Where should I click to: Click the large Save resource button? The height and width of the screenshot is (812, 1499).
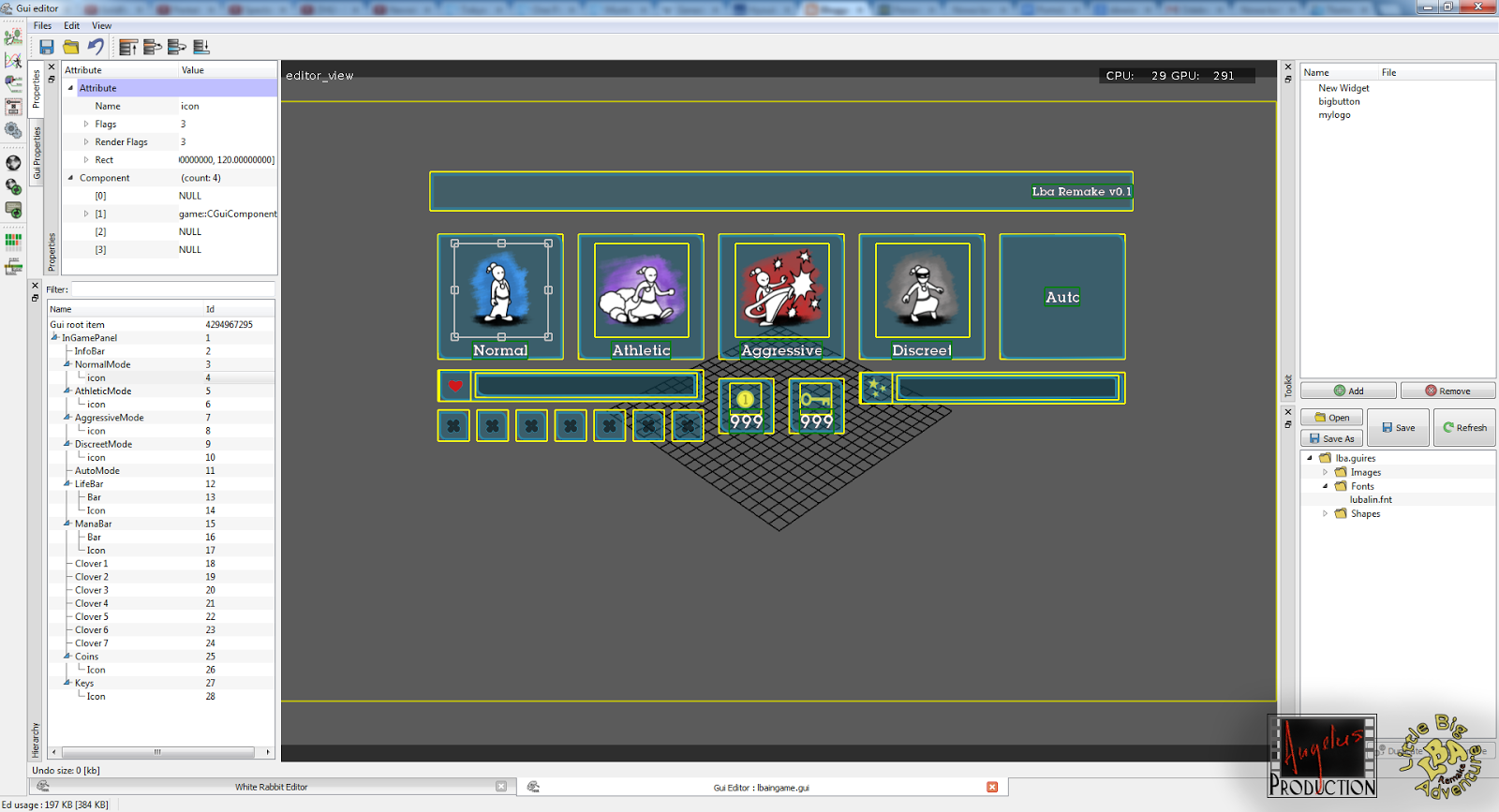[x=1398, y=427]
